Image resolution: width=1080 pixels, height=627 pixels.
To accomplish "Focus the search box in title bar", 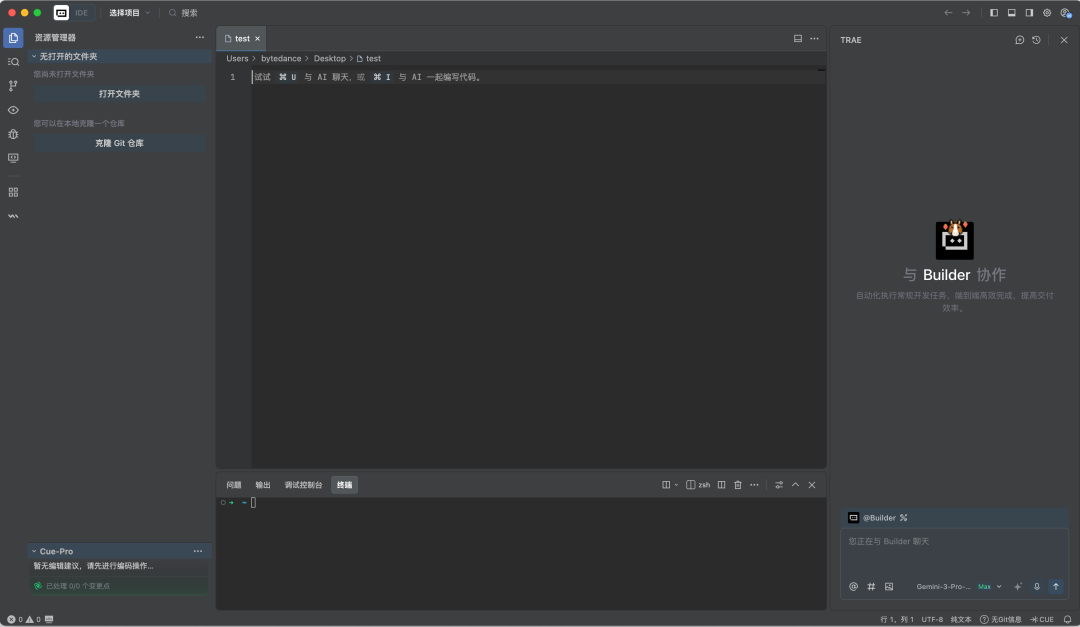I will pos(183,12).
